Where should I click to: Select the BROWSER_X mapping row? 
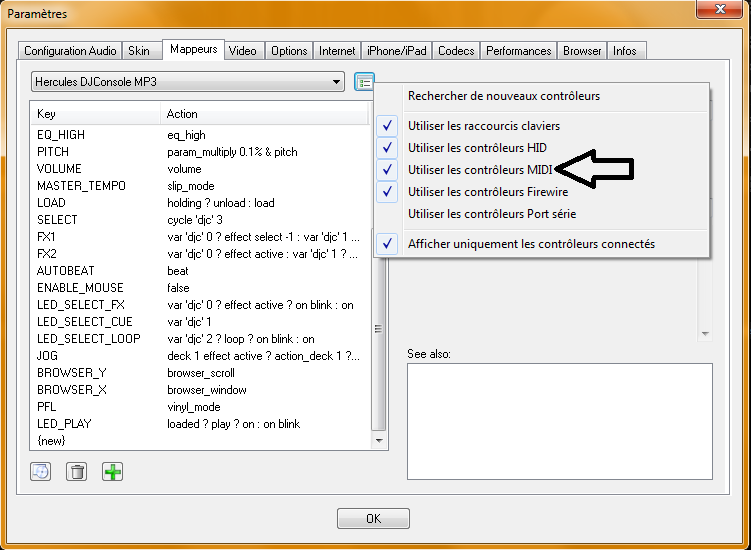(201, 390)
